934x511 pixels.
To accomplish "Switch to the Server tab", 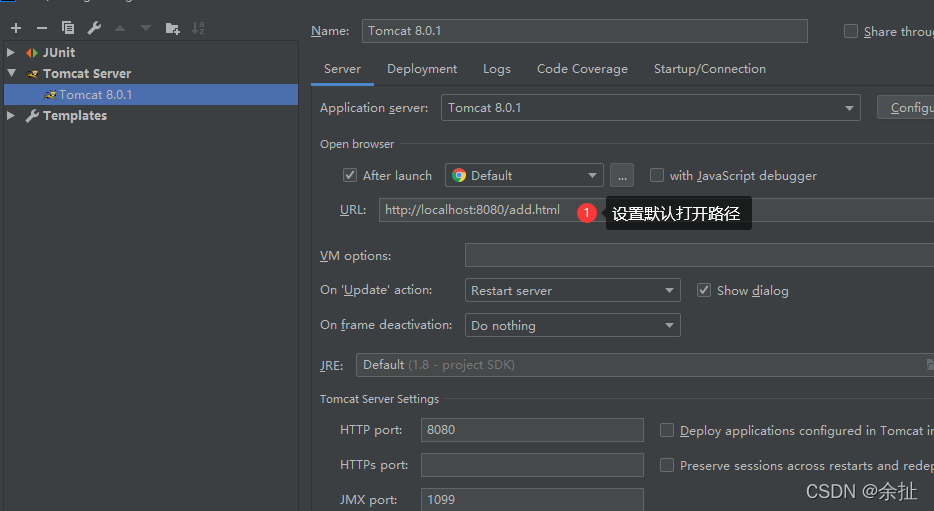I will [343, 69].
